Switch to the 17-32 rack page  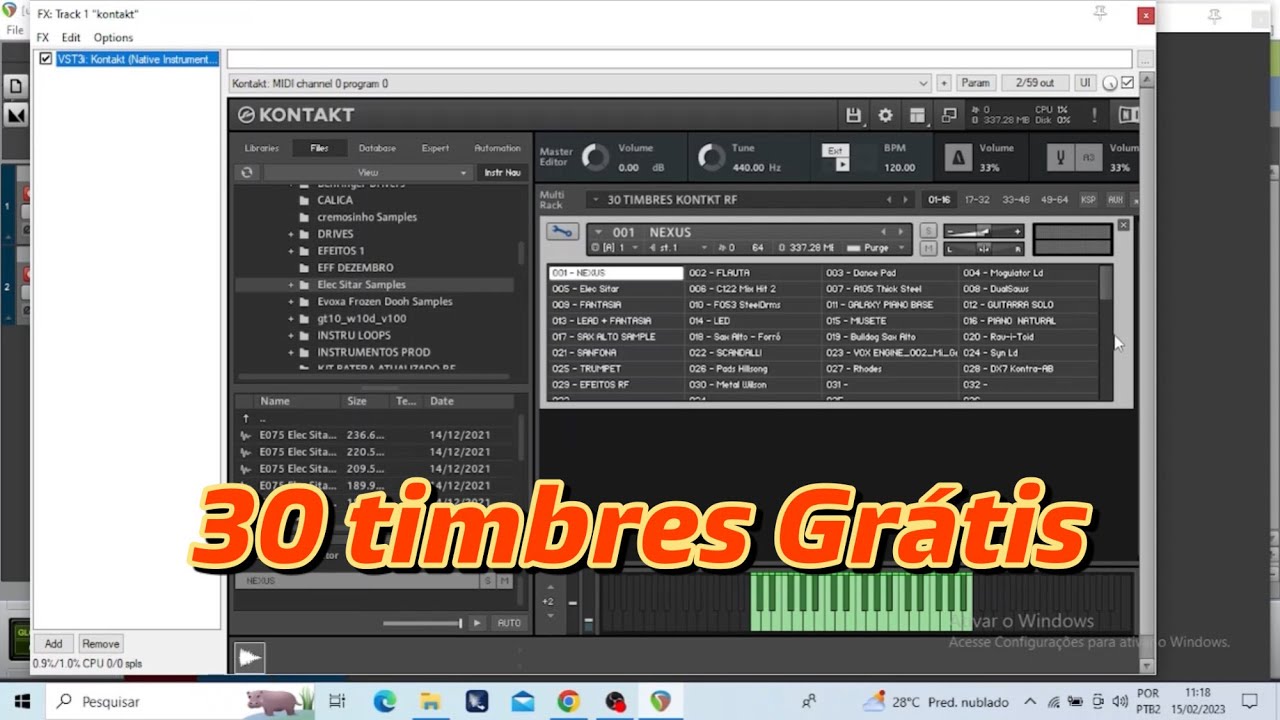click(977, 200)
